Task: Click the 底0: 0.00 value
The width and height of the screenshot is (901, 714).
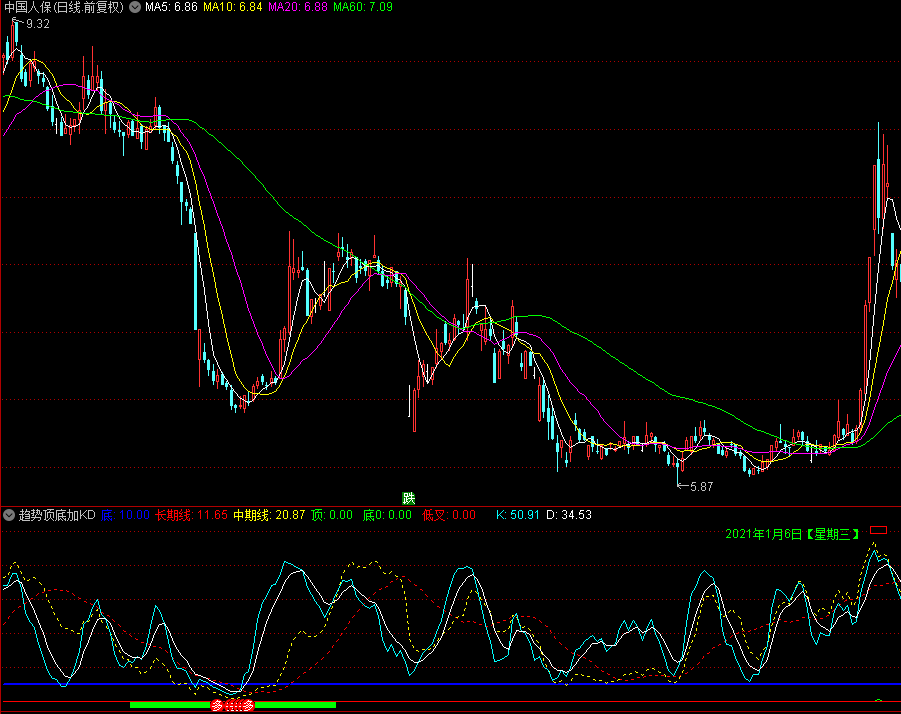Action: point(387,515)
